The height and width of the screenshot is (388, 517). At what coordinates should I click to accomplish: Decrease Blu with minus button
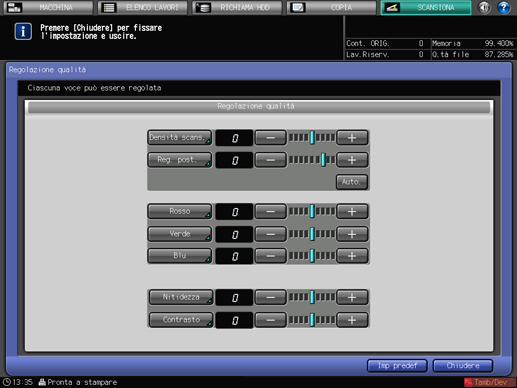pos(270,256)
